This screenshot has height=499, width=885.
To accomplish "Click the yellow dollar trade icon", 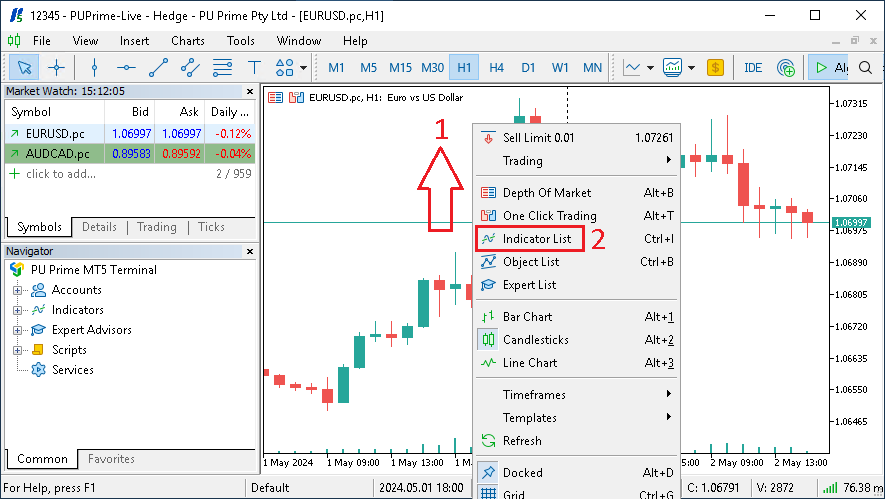I will pos(715,68).
